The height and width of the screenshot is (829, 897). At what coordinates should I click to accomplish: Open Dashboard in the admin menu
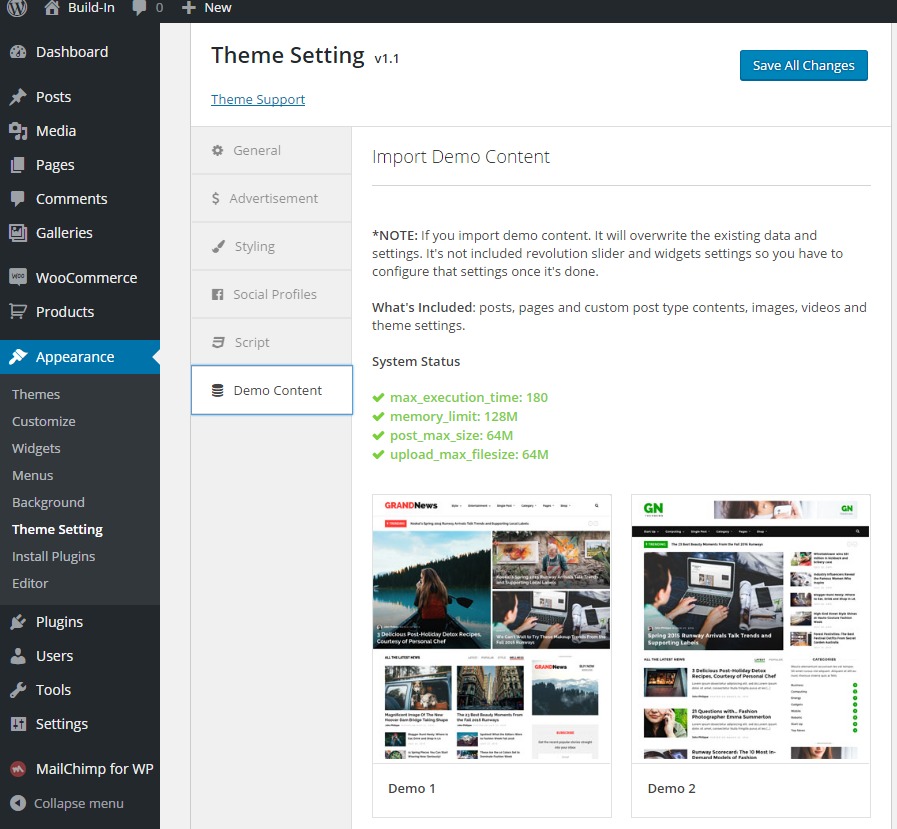tap(80, 52)
